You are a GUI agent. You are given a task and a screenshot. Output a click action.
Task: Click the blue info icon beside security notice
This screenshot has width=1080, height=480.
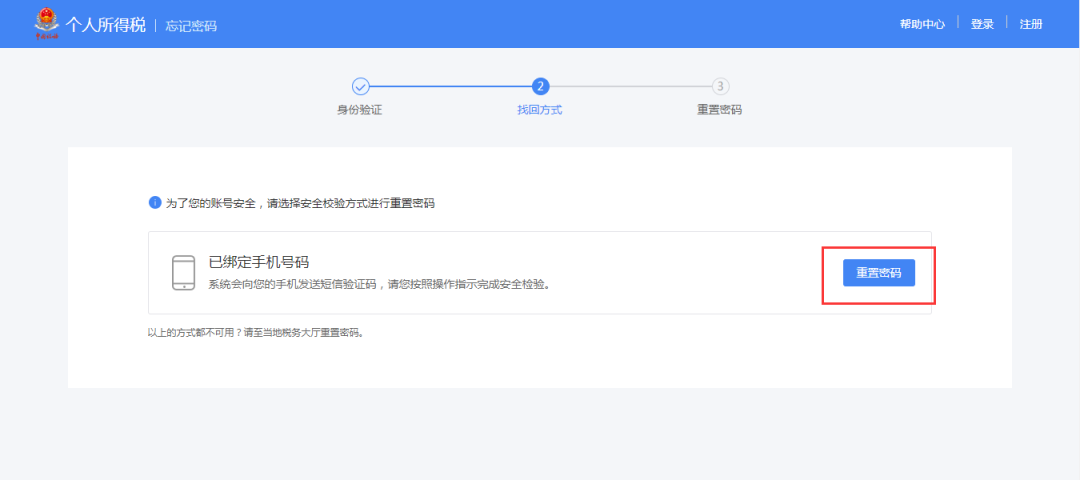click(x=155, y=203)
